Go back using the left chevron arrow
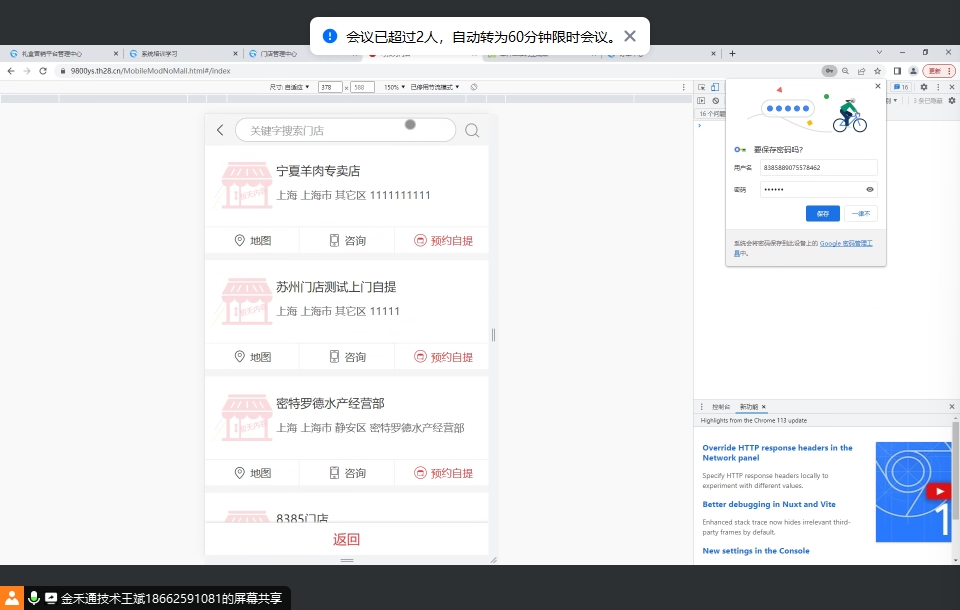This screenshot has height=610, width=960. pos(220,130)
